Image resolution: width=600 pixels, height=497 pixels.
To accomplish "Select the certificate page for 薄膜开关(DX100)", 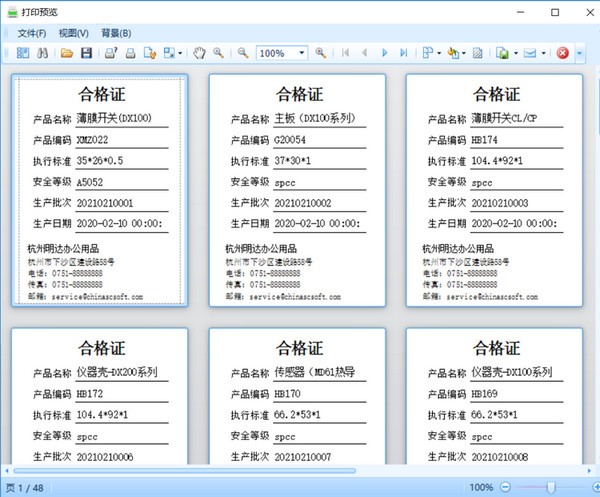I will (99, 190).
